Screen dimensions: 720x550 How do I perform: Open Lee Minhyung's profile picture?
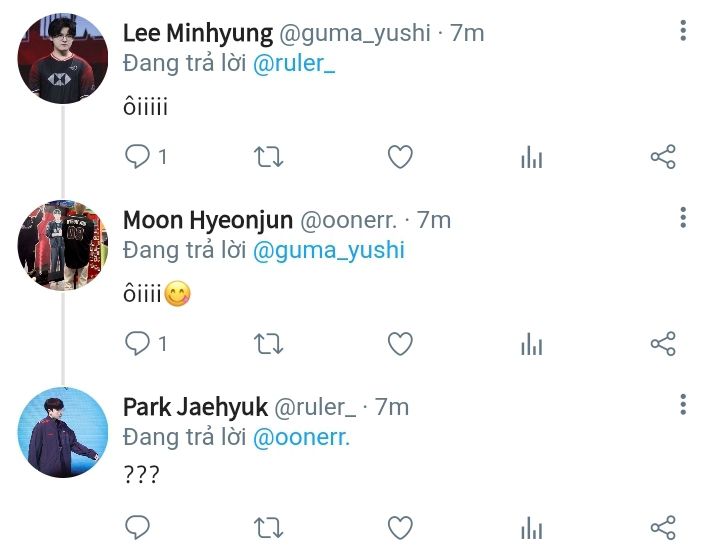(x=63, y=60)
